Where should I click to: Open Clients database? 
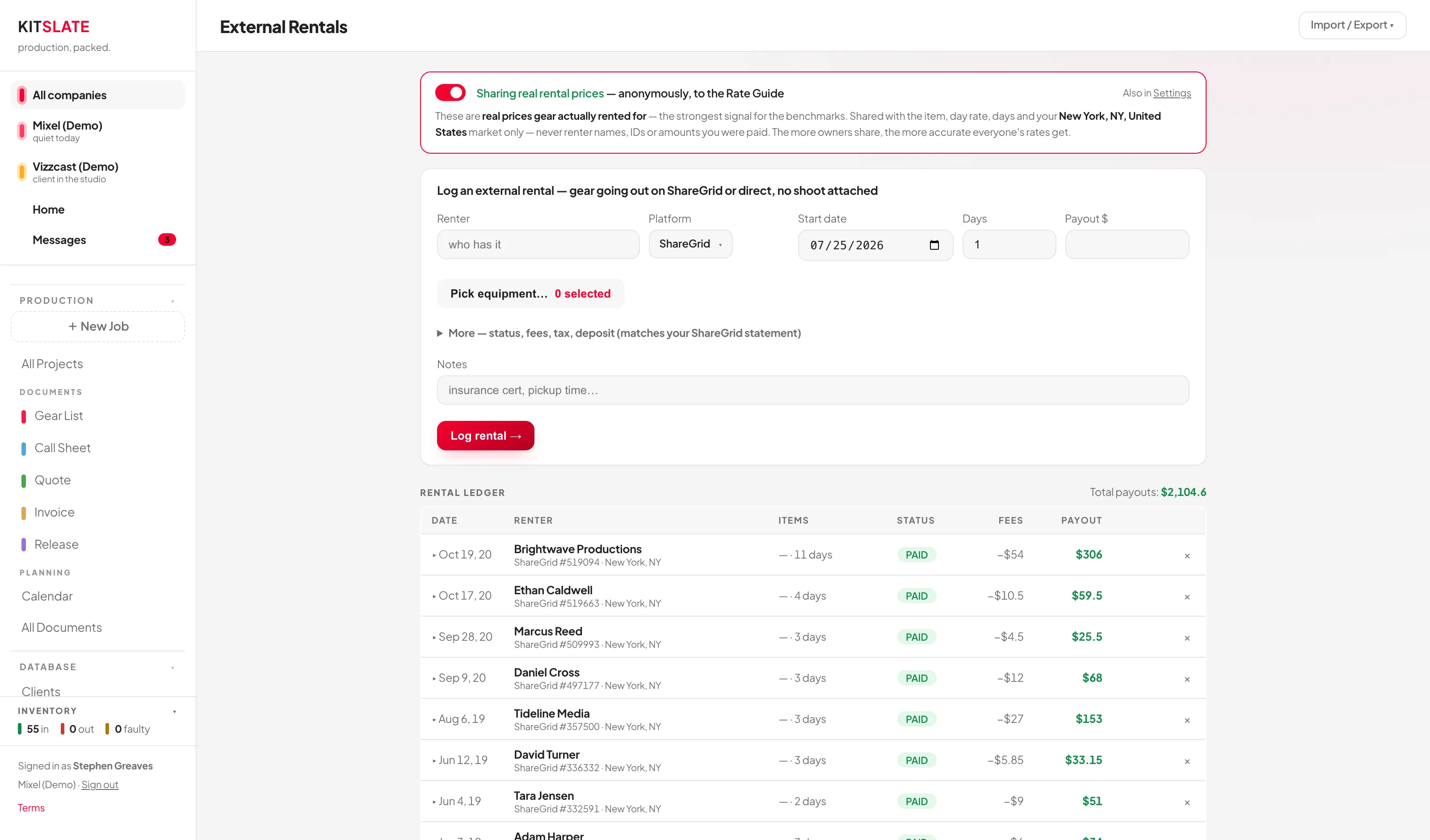41,691
